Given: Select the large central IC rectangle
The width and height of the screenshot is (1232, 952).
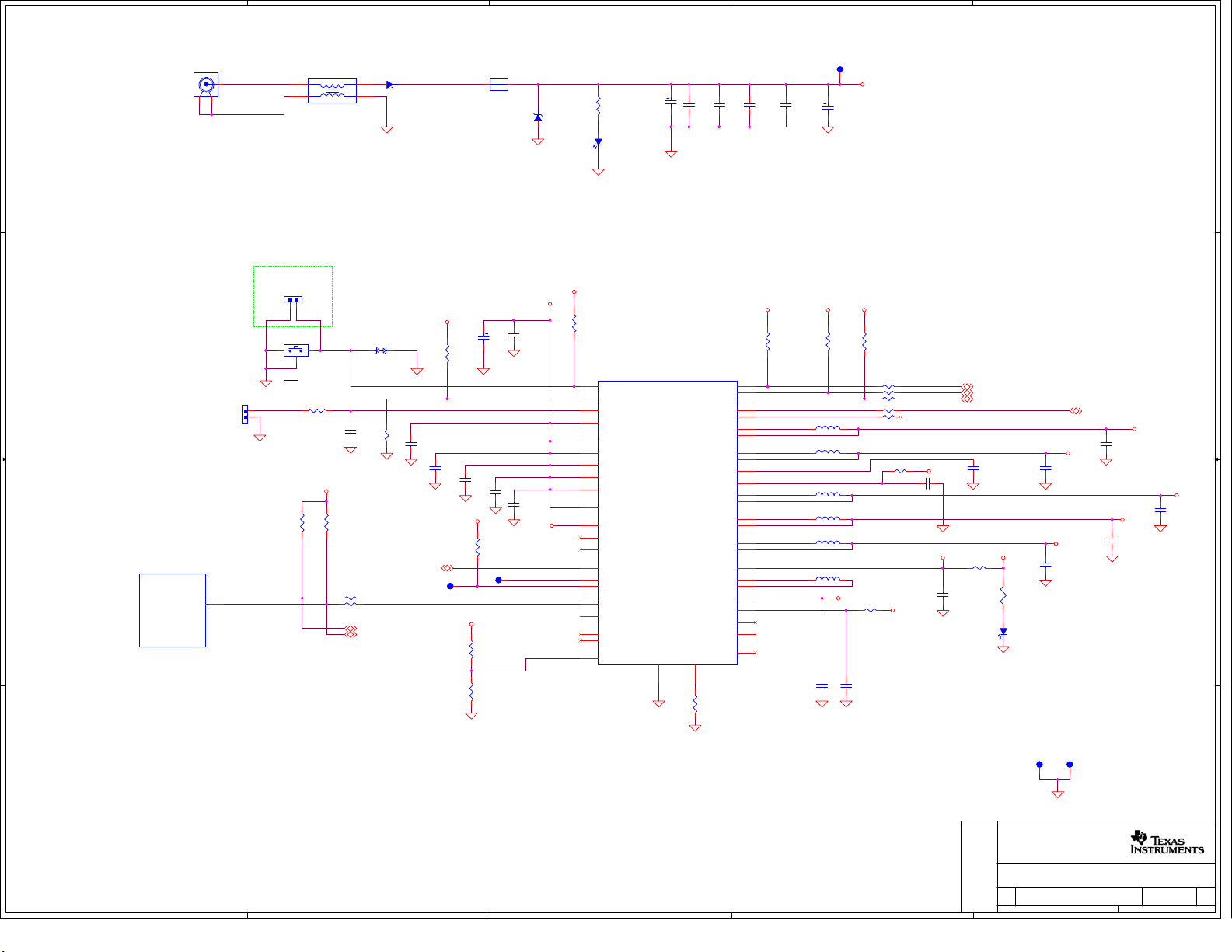Looking at the screenshot, I should pyautogui.click(x=668, y=523).
